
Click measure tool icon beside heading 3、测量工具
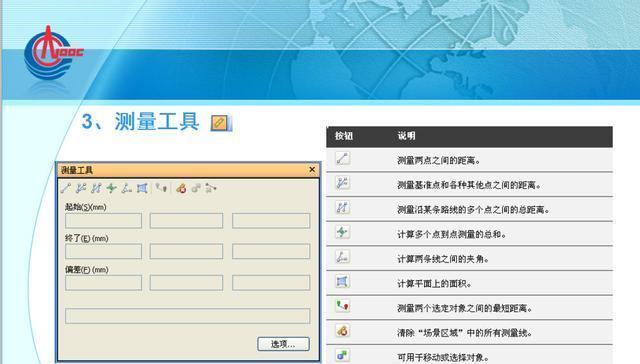[221, 123]
